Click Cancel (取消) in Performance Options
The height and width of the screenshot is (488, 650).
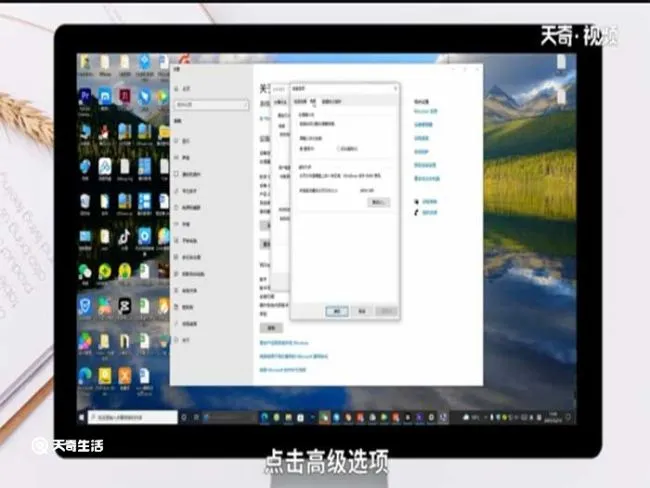[x=362, y=311]
